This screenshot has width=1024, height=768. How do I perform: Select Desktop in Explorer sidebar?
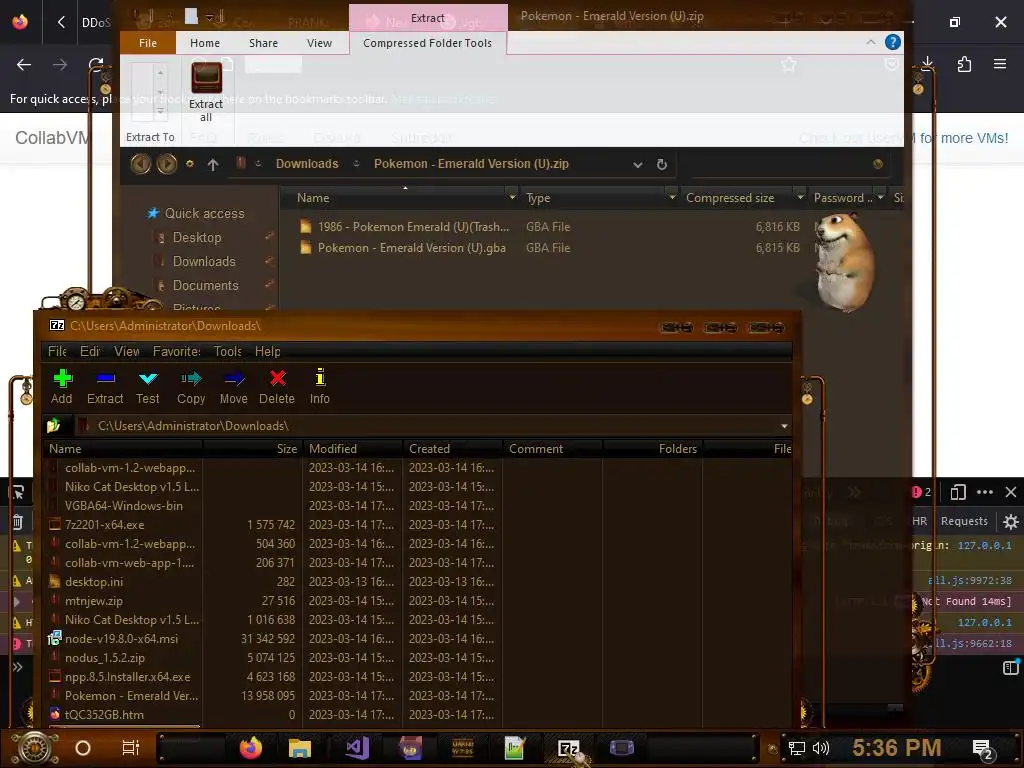197,238
